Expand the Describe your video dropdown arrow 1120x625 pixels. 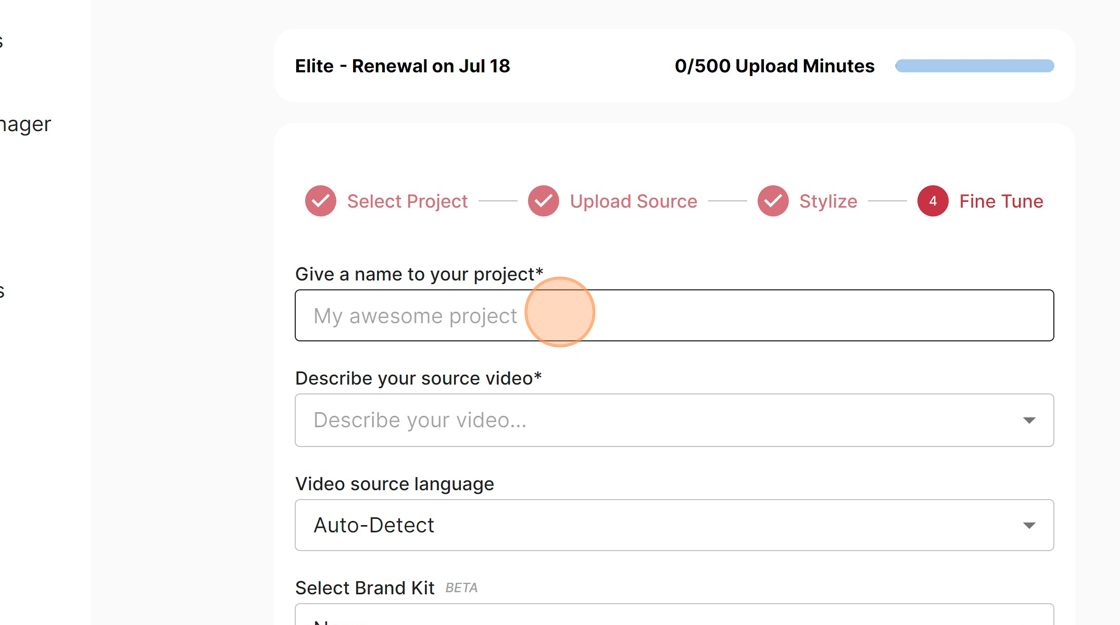[x=1029, y=420]
